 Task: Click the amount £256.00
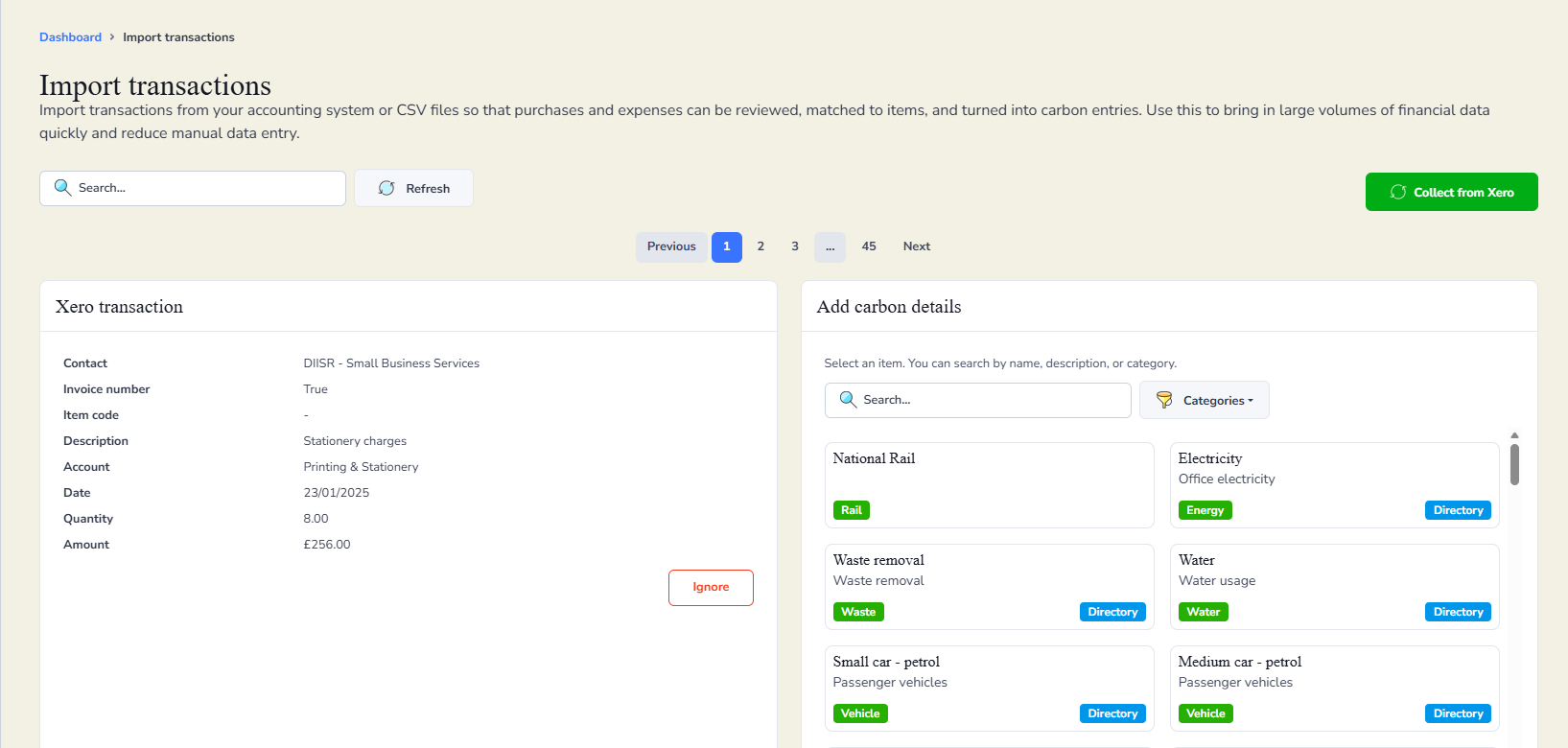pos(327,545)
